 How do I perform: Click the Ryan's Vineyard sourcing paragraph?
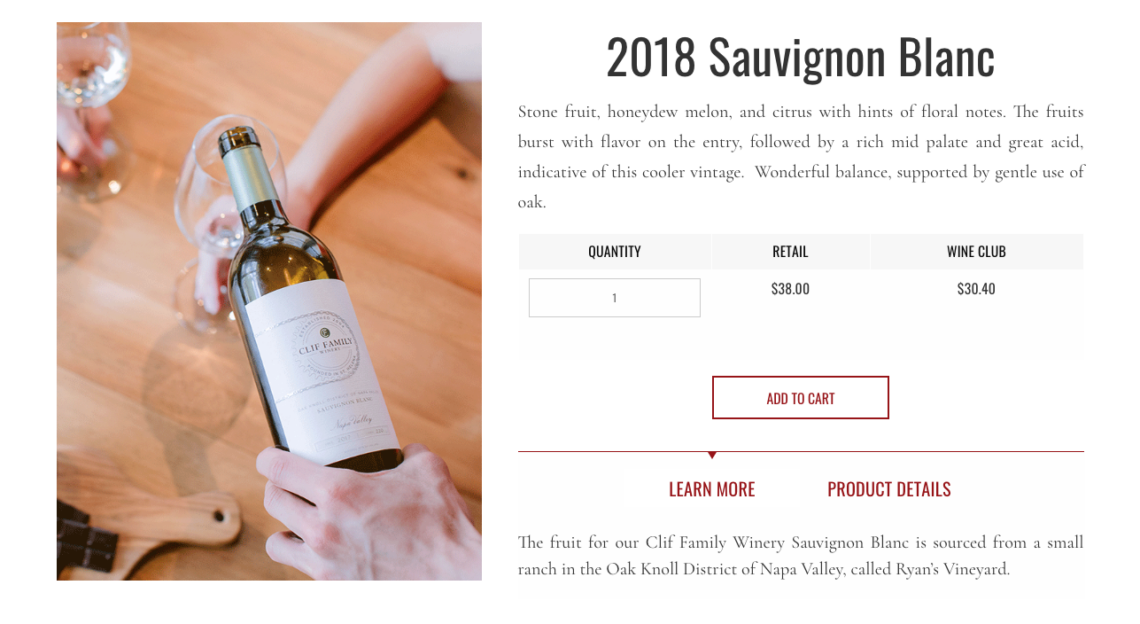800,555
